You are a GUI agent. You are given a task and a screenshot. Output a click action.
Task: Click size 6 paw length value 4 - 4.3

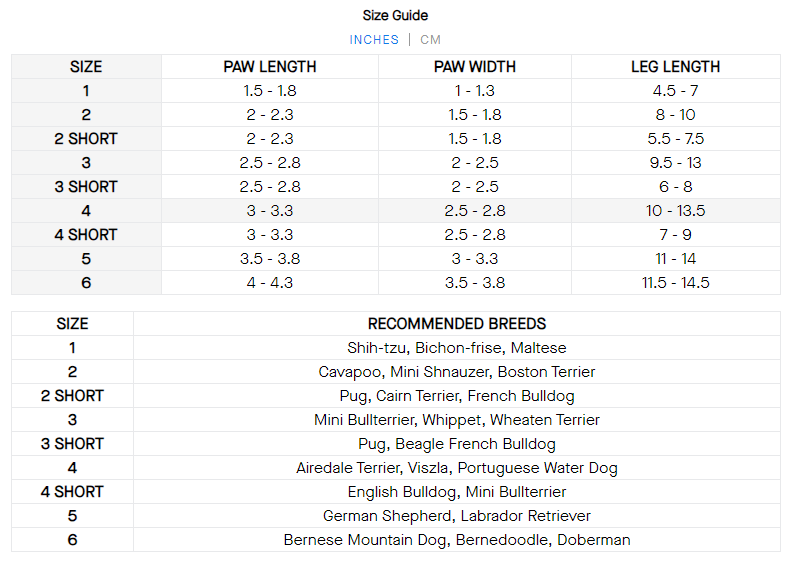[x=270, y=283]
